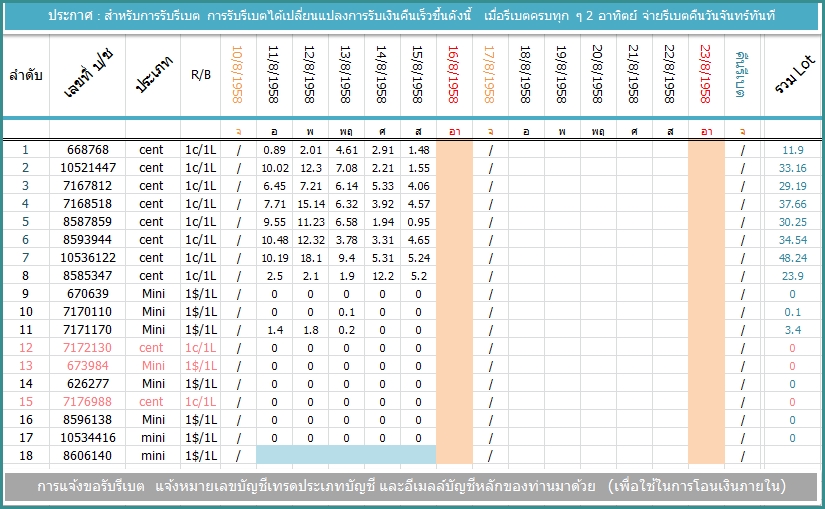The image size is (825, 509).
Task: Click the 12.2 lot value
Action: coord(383,275)
